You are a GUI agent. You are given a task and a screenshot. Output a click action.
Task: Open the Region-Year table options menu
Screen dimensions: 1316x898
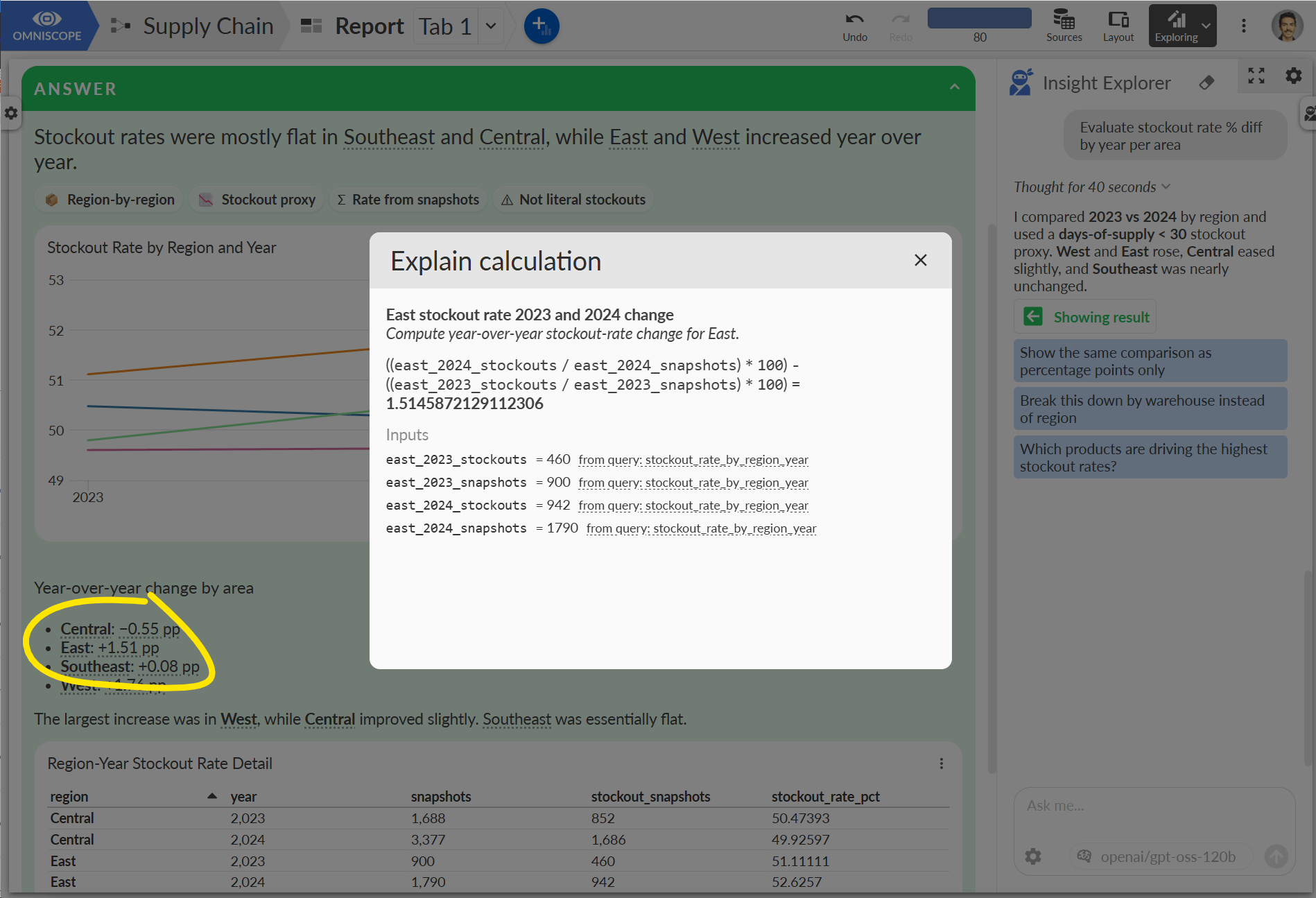(941, 763)
